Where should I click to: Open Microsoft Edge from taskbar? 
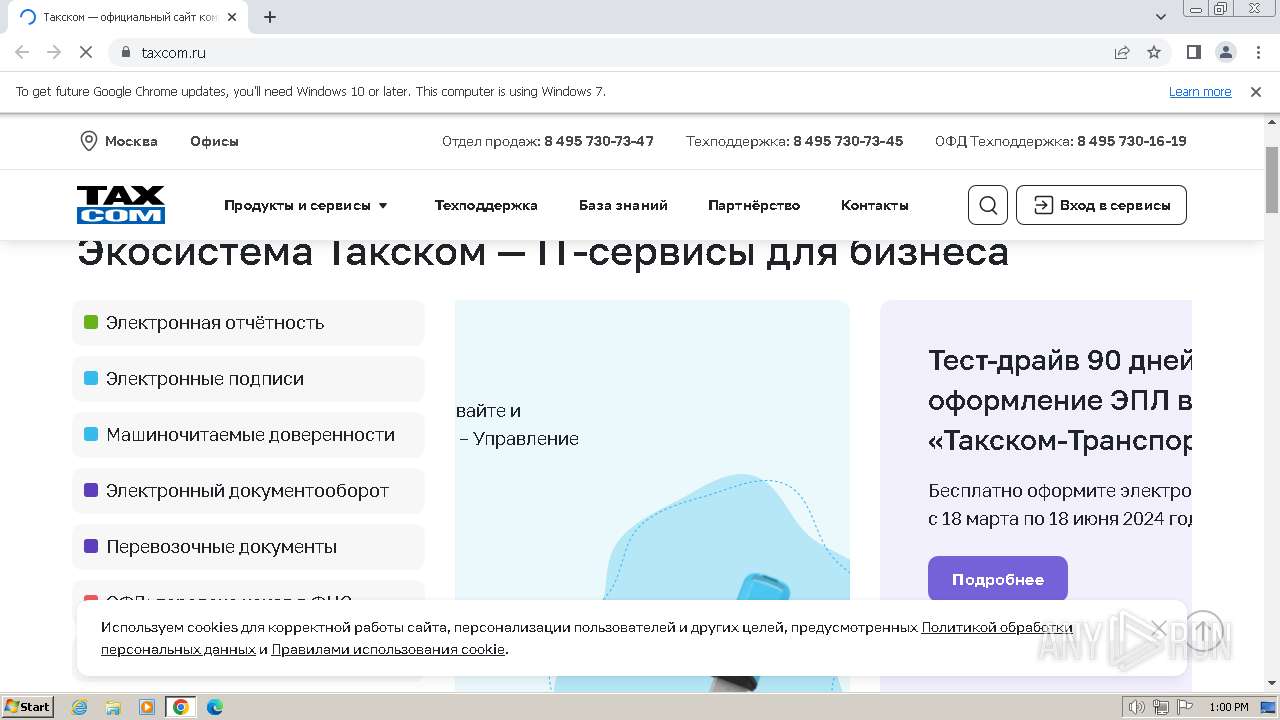(x=214, y=707)
